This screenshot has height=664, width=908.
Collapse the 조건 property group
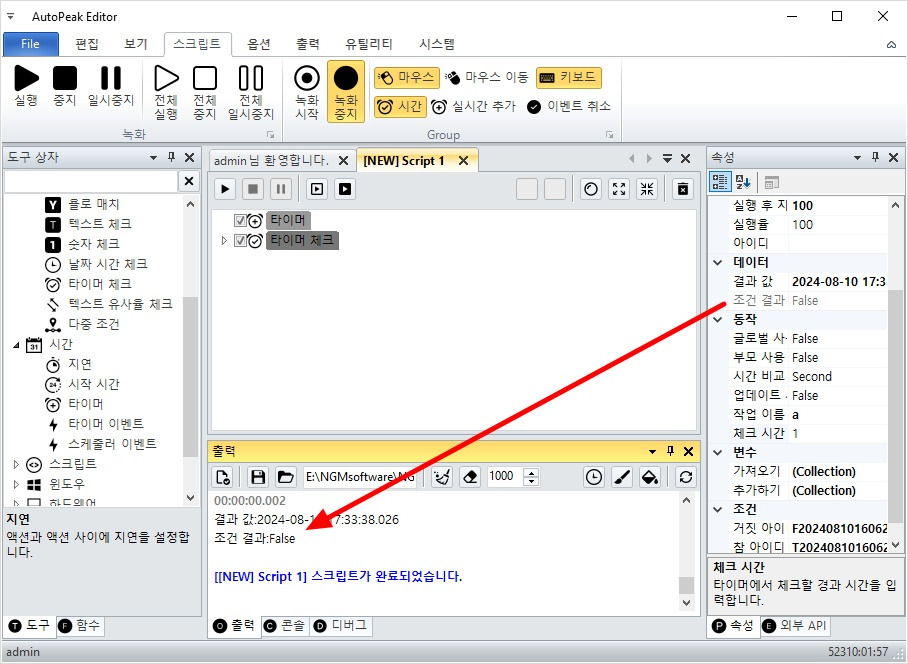[x=718, y=509]
